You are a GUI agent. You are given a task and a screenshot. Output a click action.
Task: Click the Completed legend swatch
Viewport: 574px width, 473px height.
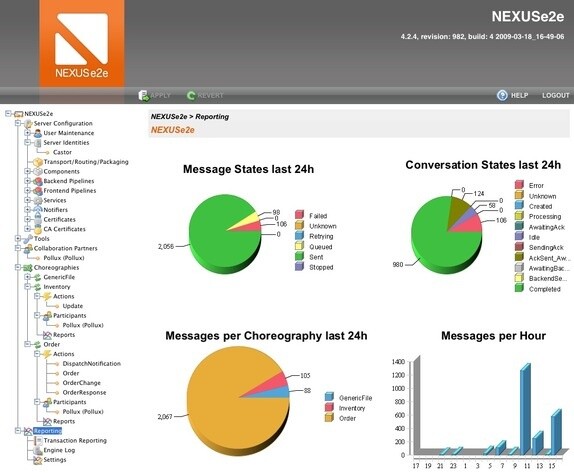point(519,288)
